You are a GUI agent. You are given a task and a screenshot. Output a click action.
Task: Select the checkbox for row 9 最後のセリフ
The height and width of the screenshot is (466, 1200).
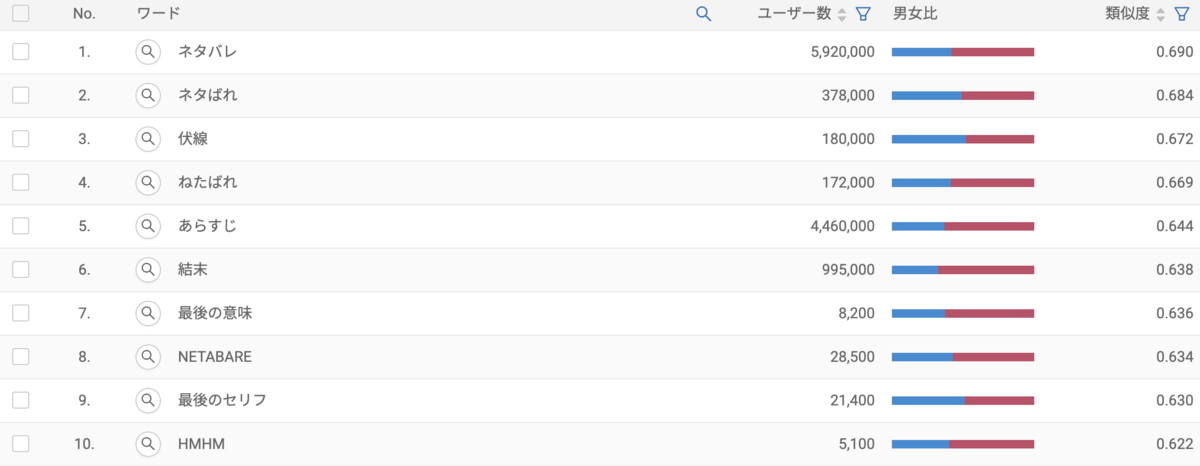[21, 399]
